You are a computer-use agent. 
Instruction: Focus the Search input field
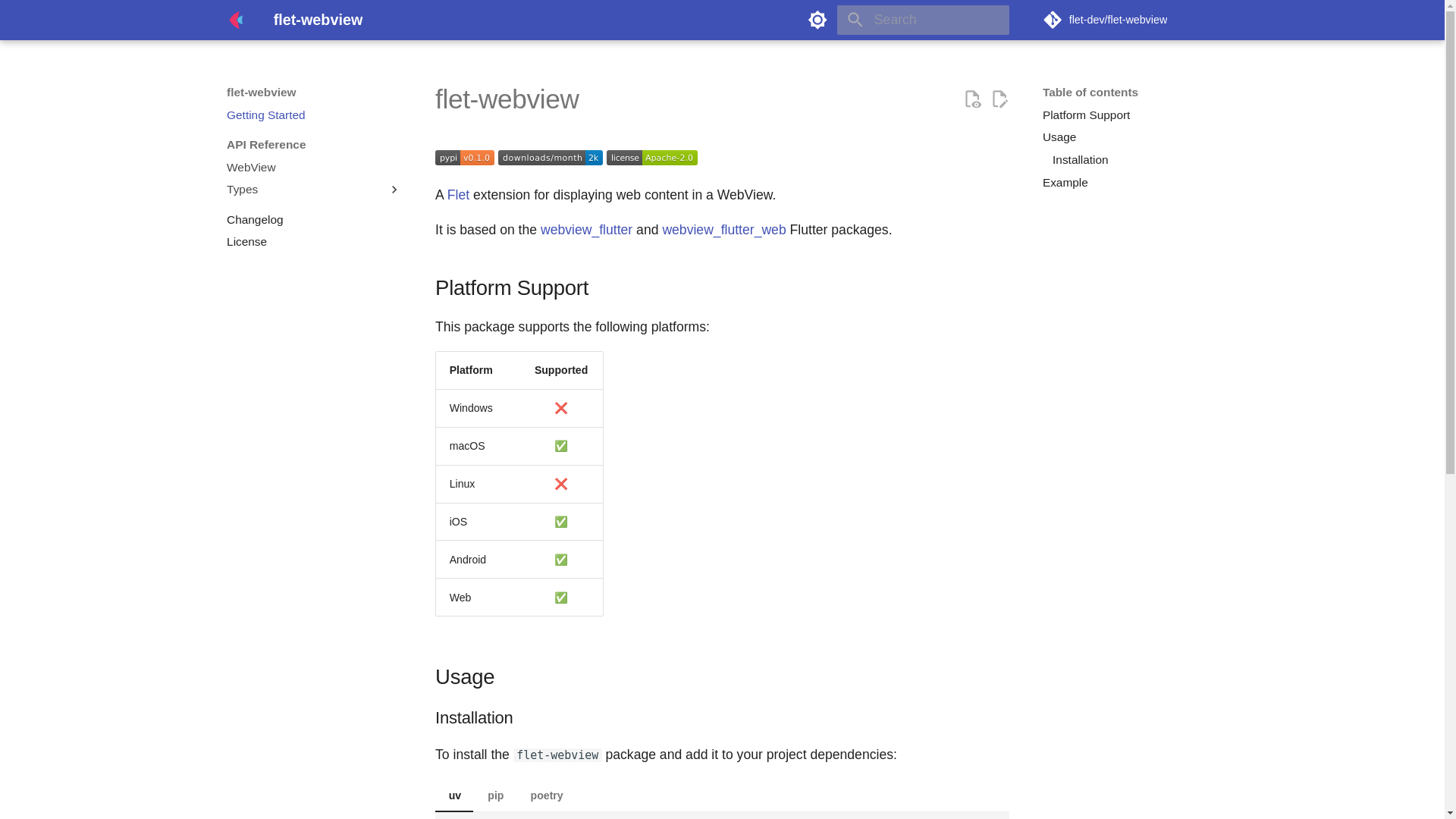tap(923, 20)
